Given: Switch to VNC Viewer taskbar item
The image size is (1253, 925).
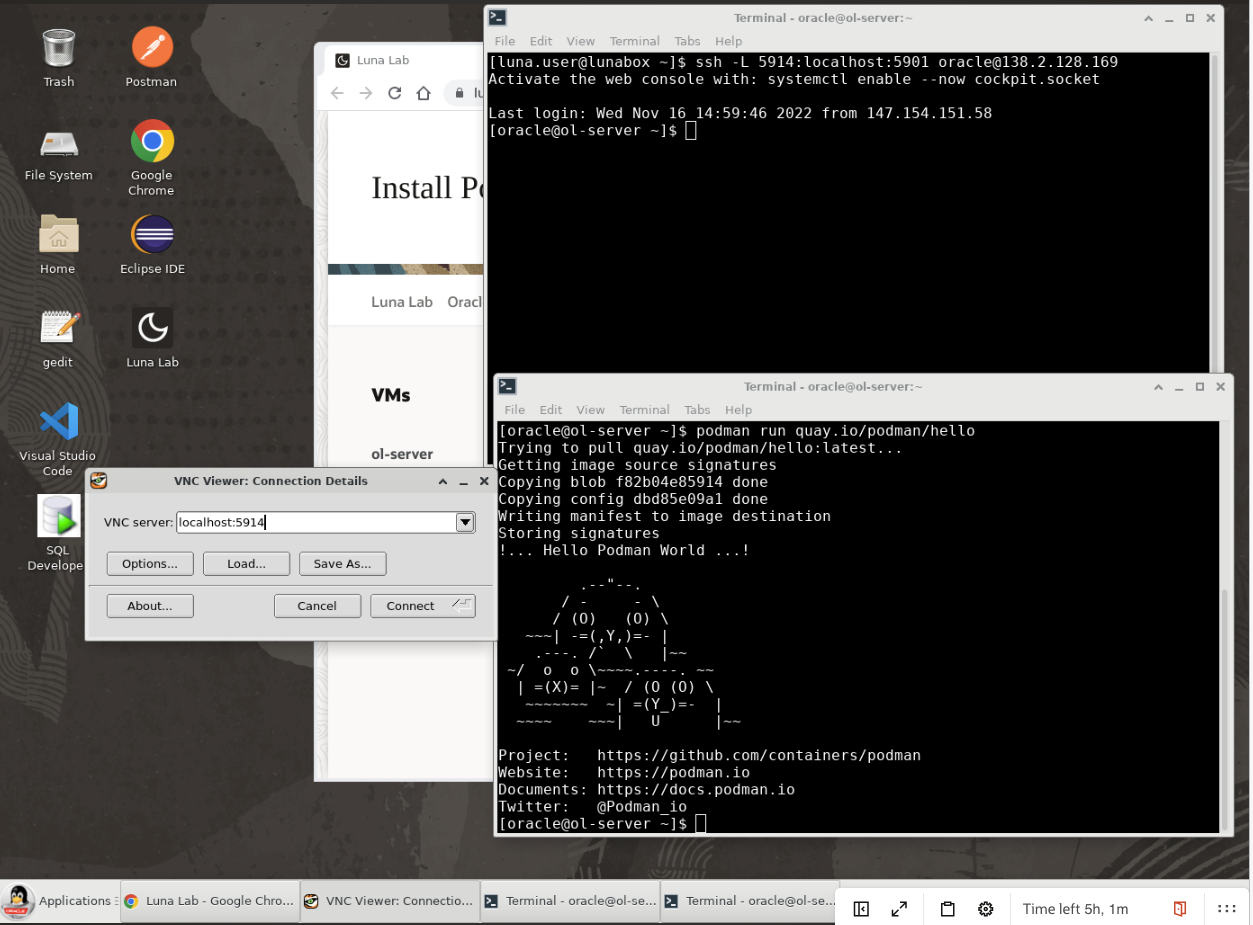Looking at the screenshot, I should click(x=388, y=900).
